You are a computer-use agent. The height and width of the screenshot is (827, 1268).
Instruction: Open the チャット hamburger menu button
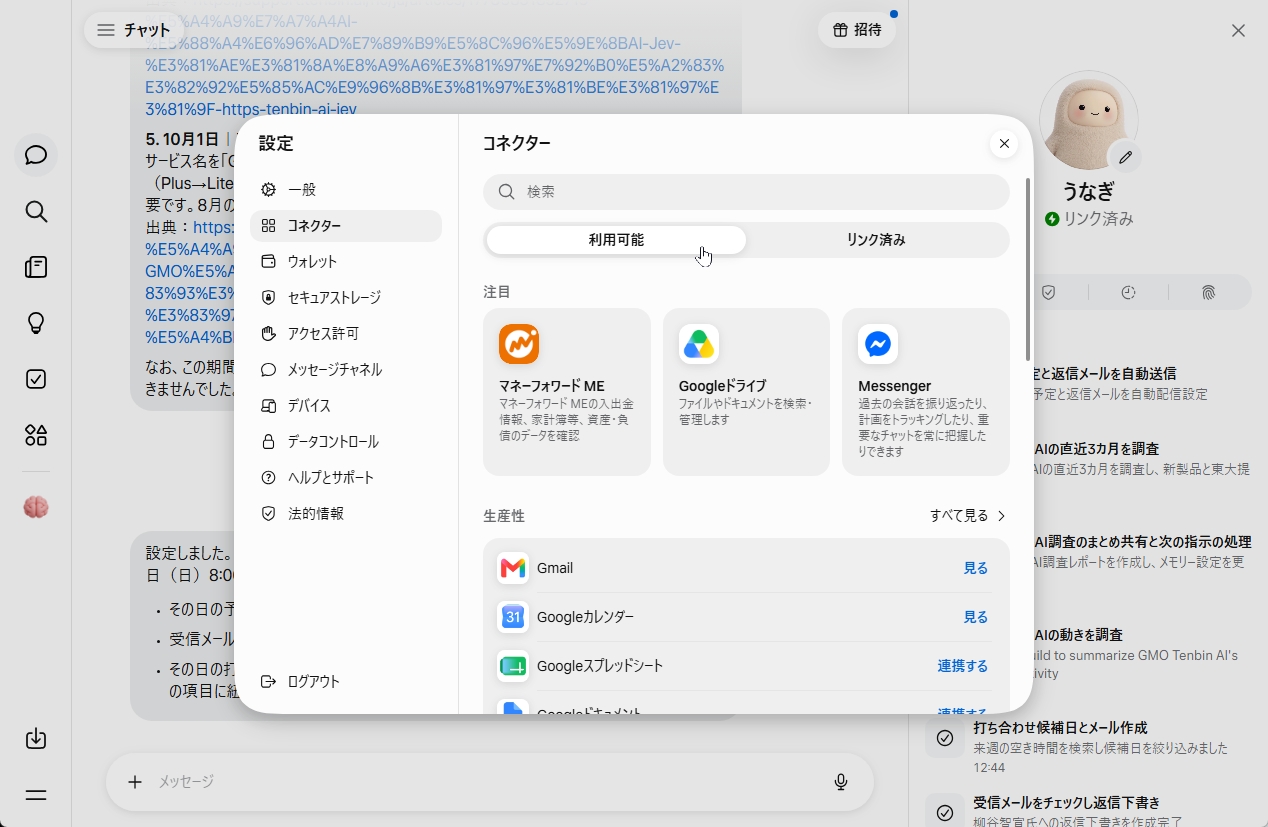click(x=133, y=30)
